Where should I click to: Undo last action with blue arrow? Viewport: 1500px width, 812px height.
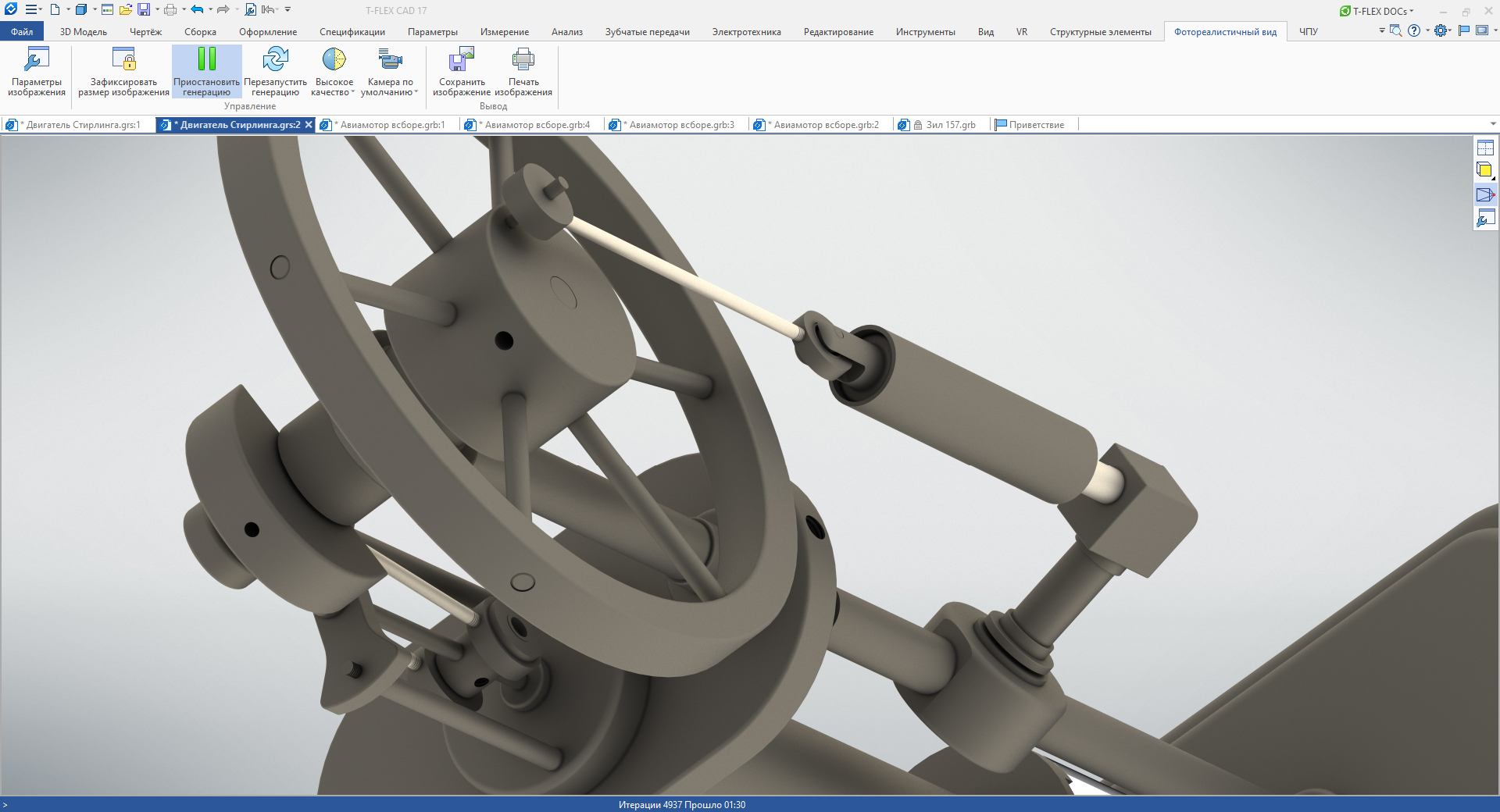tap(197, 9)
